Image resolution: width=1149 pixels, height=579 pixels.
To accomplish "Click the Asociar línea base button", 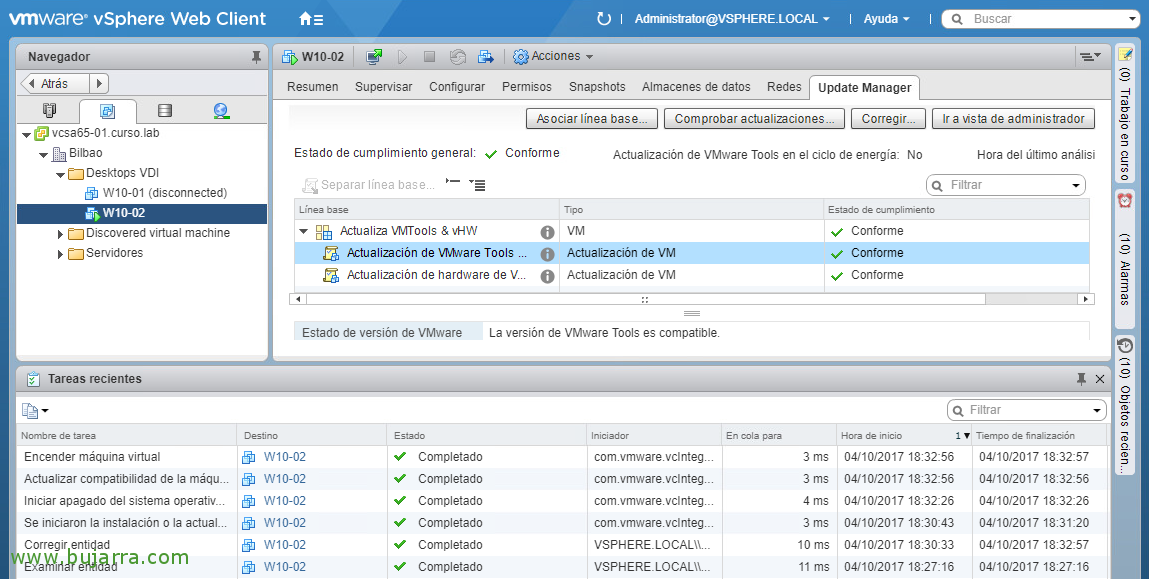I will tap(592, 119).
